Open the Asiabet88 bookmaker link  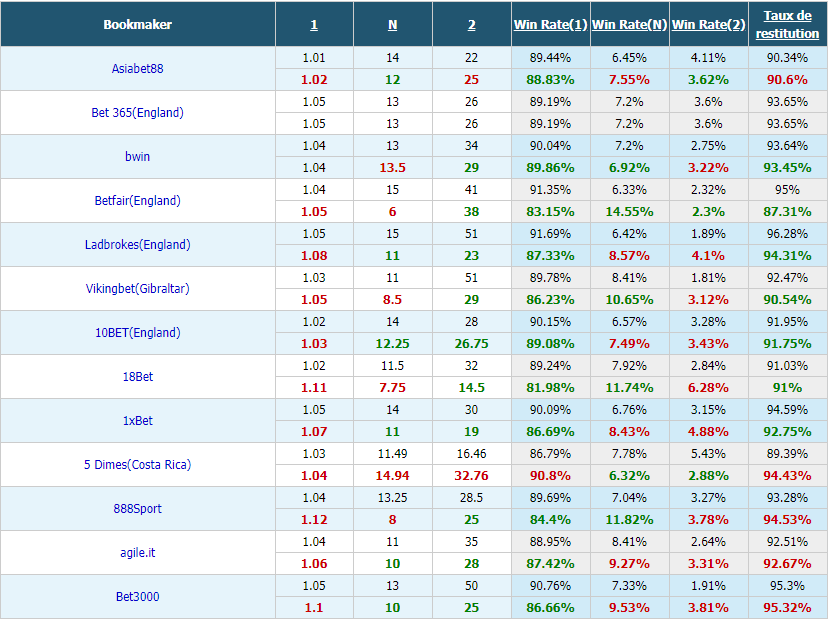[137, 69]
